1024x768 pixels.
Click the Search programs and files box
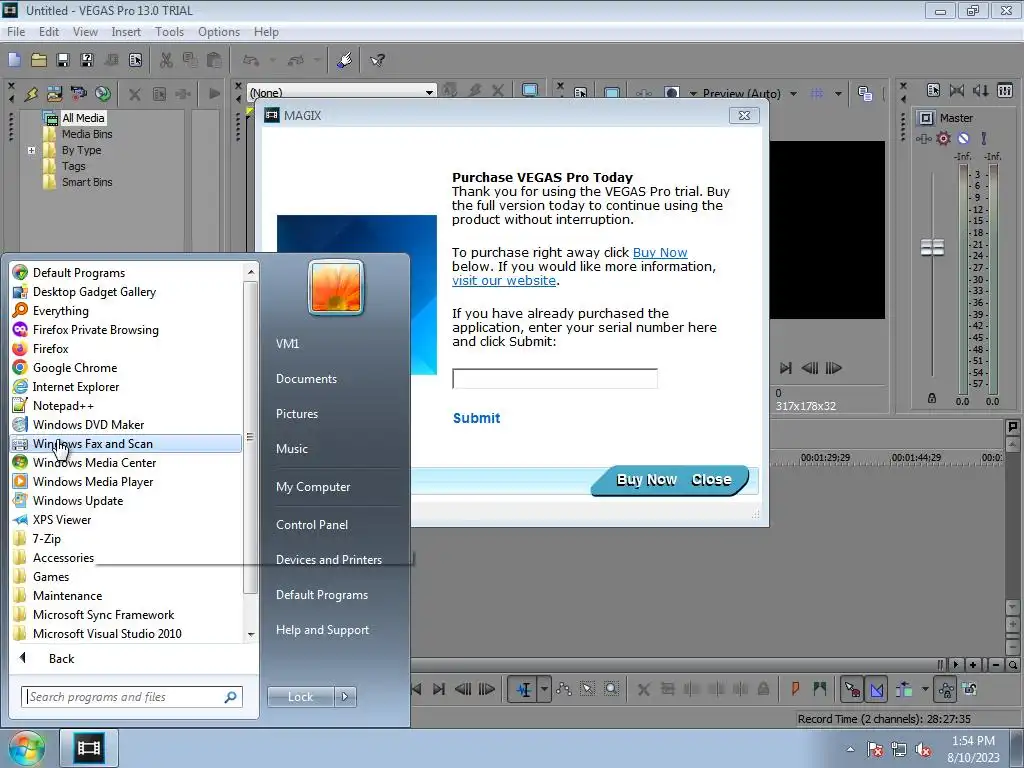coord(131,697)
